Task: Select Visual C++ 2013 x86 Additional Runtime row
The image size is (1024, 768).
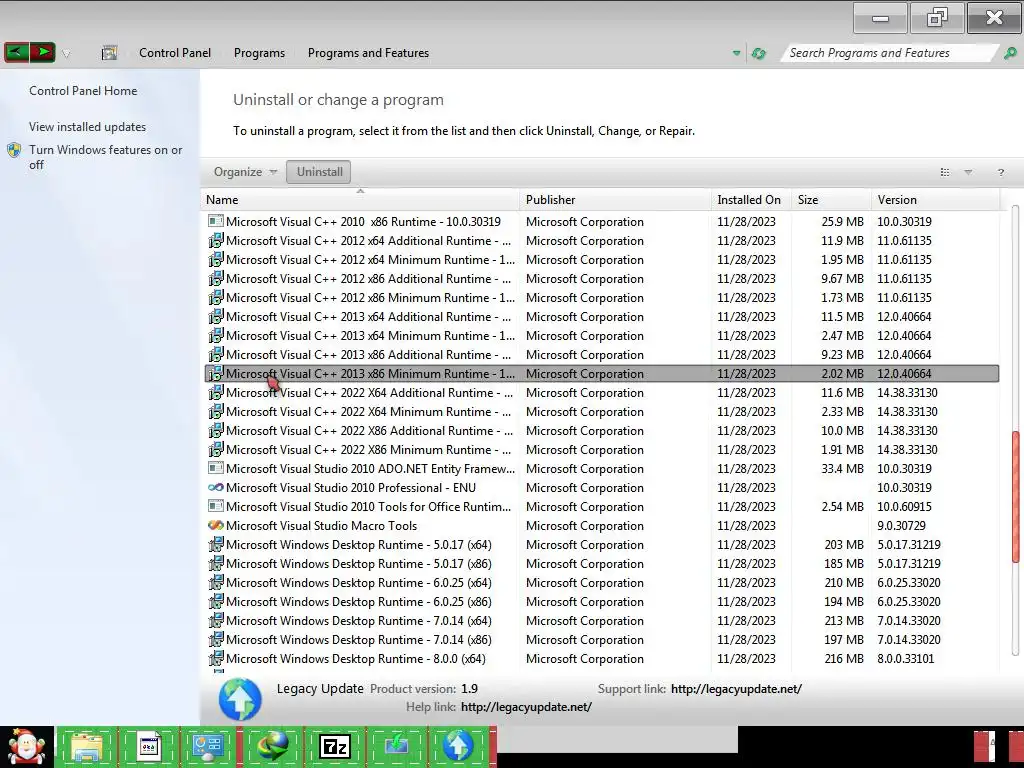Action: pyautogui.click(x=601, y=355)
